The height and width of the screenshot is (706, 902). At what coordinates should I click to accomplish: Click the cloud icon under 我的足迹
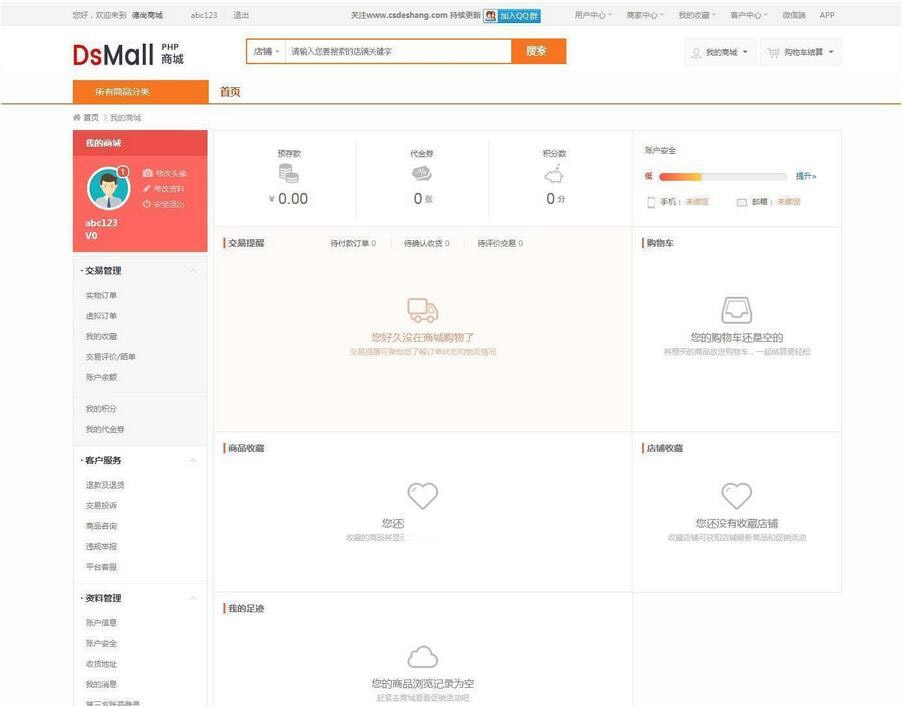(422, 657)
